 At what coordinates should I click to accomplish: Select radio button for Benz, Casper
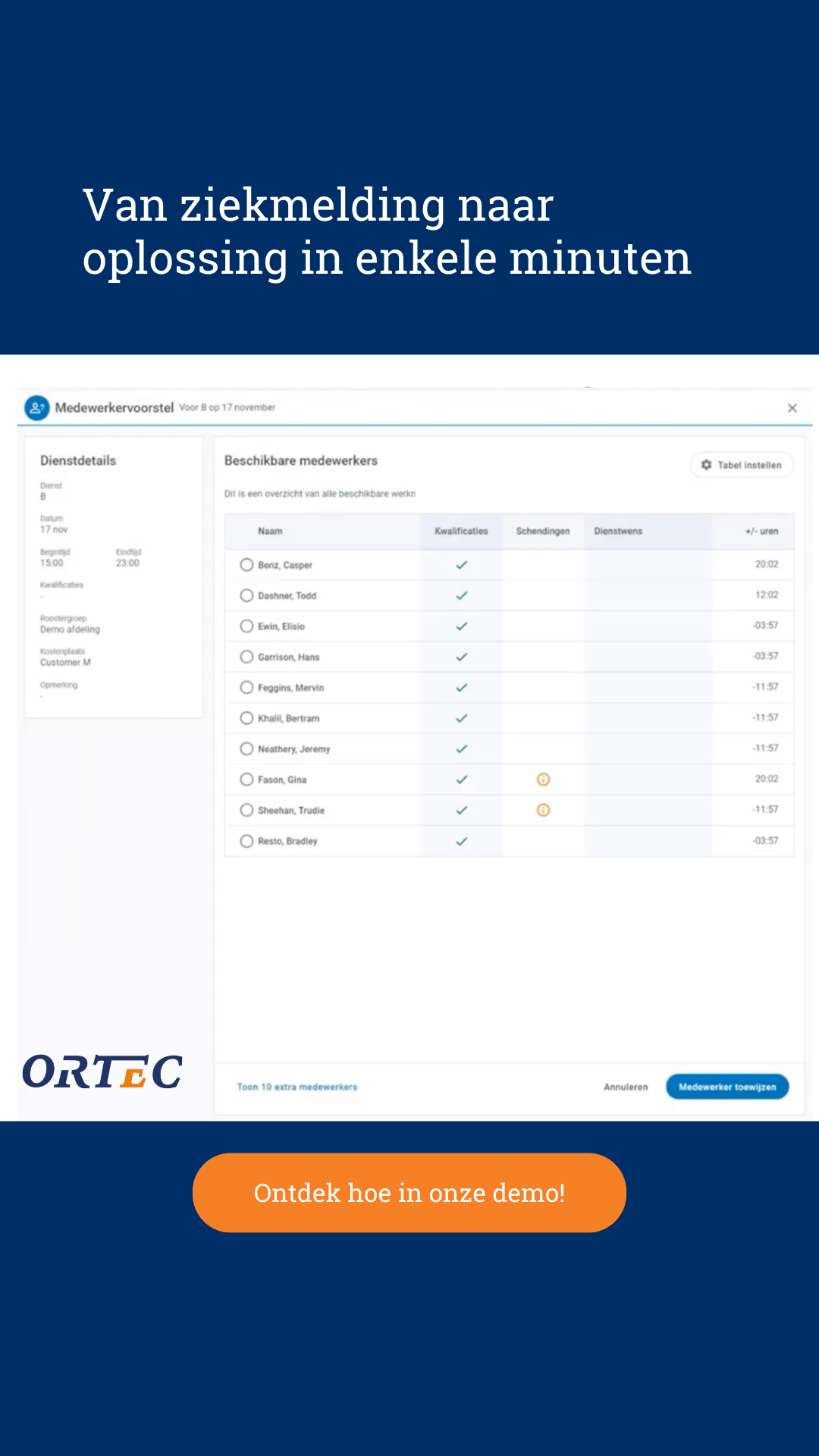pos(246,565)
